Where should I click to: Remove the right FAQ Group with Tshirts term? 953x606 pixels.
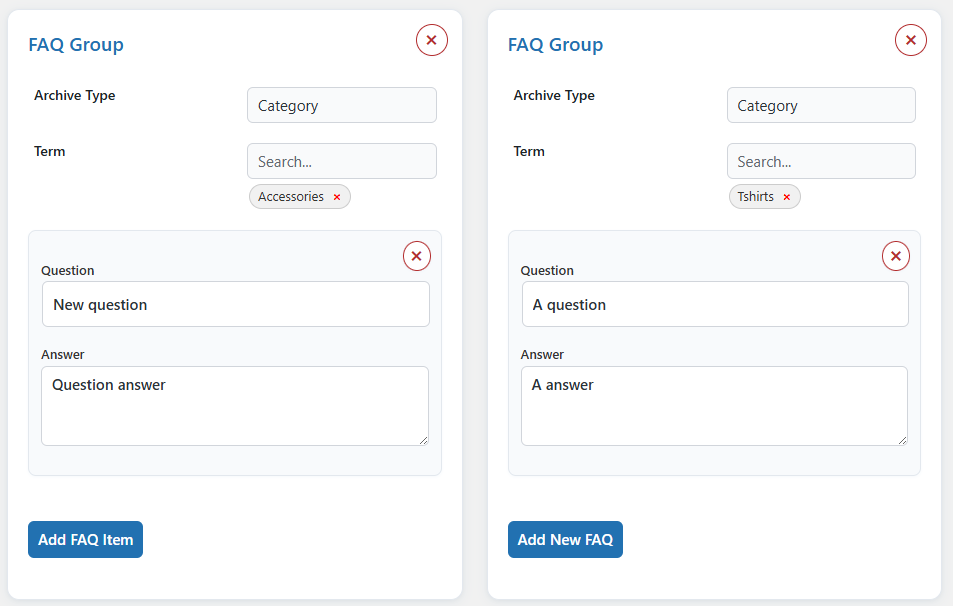pyautogui.click(x=910, y=40)
